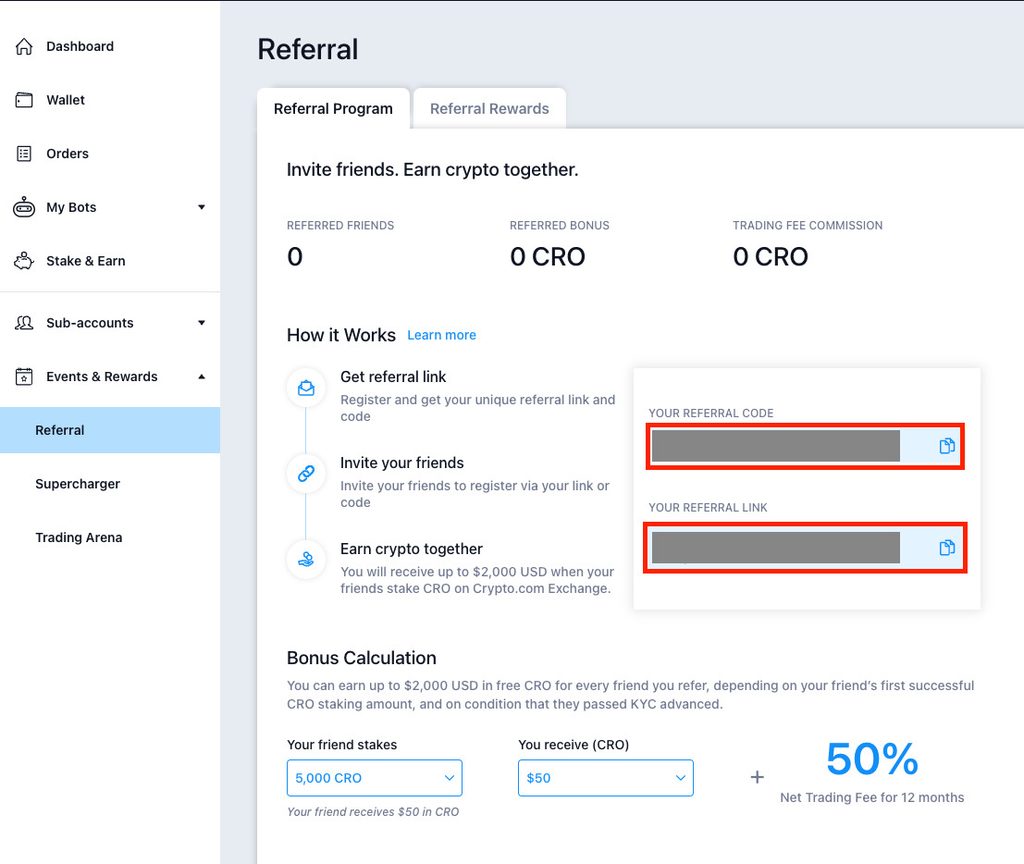The width and height of the screenshot is (1024, 864).
Task: Click the Invite your friends chain icon
Action: (306, 473)
